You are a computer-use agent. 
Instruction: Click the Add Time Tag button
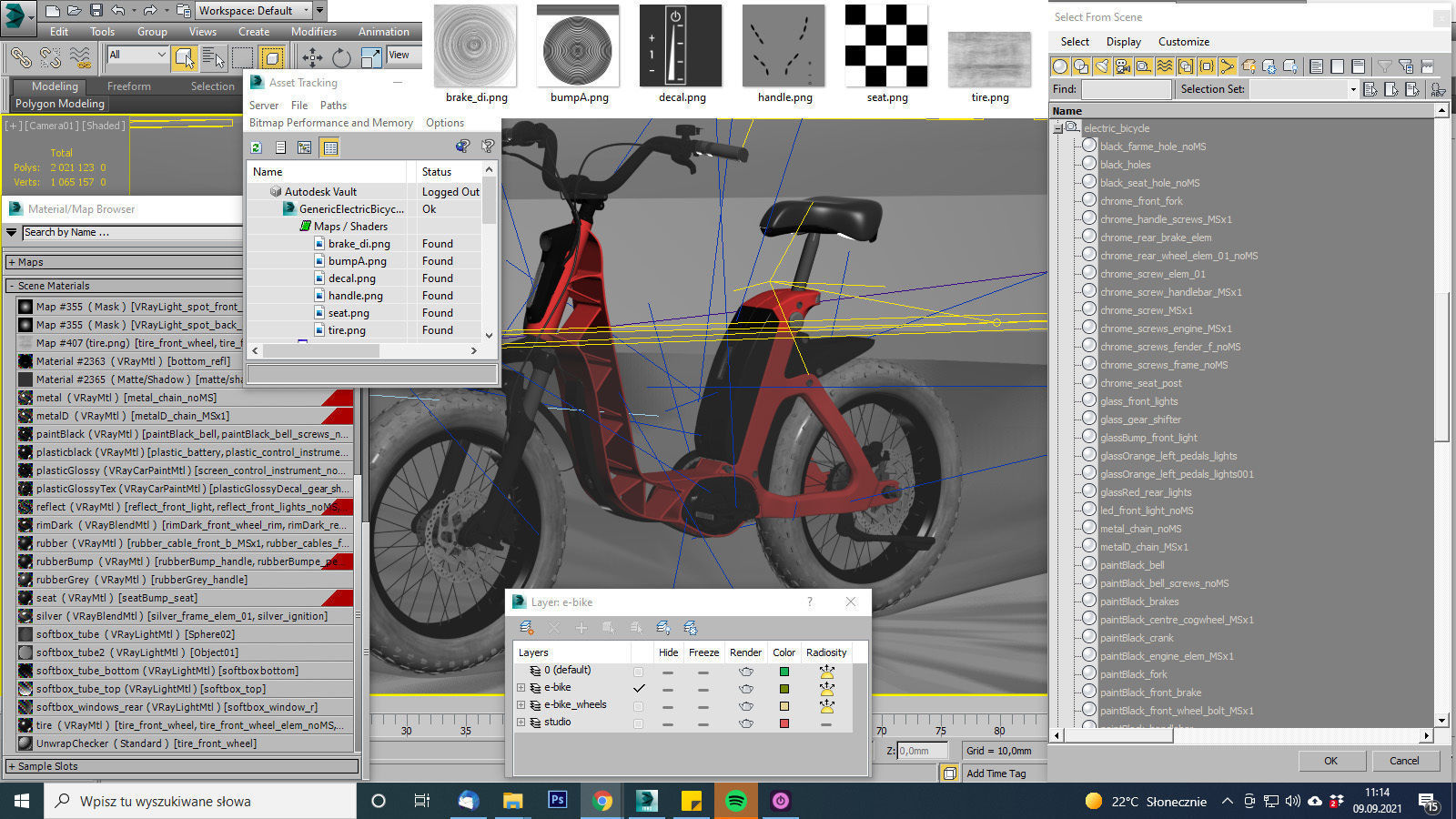(x=996, y=773)
